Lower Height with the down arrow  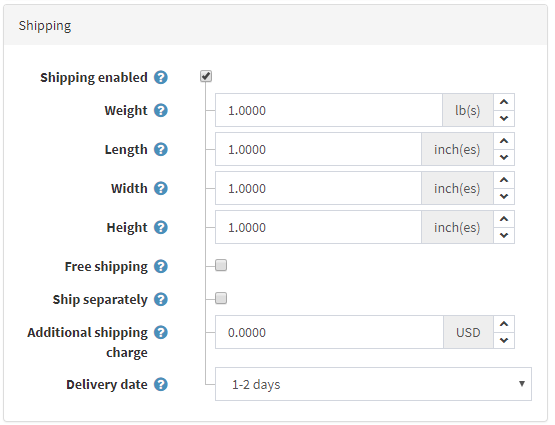(x=504, y=235)
